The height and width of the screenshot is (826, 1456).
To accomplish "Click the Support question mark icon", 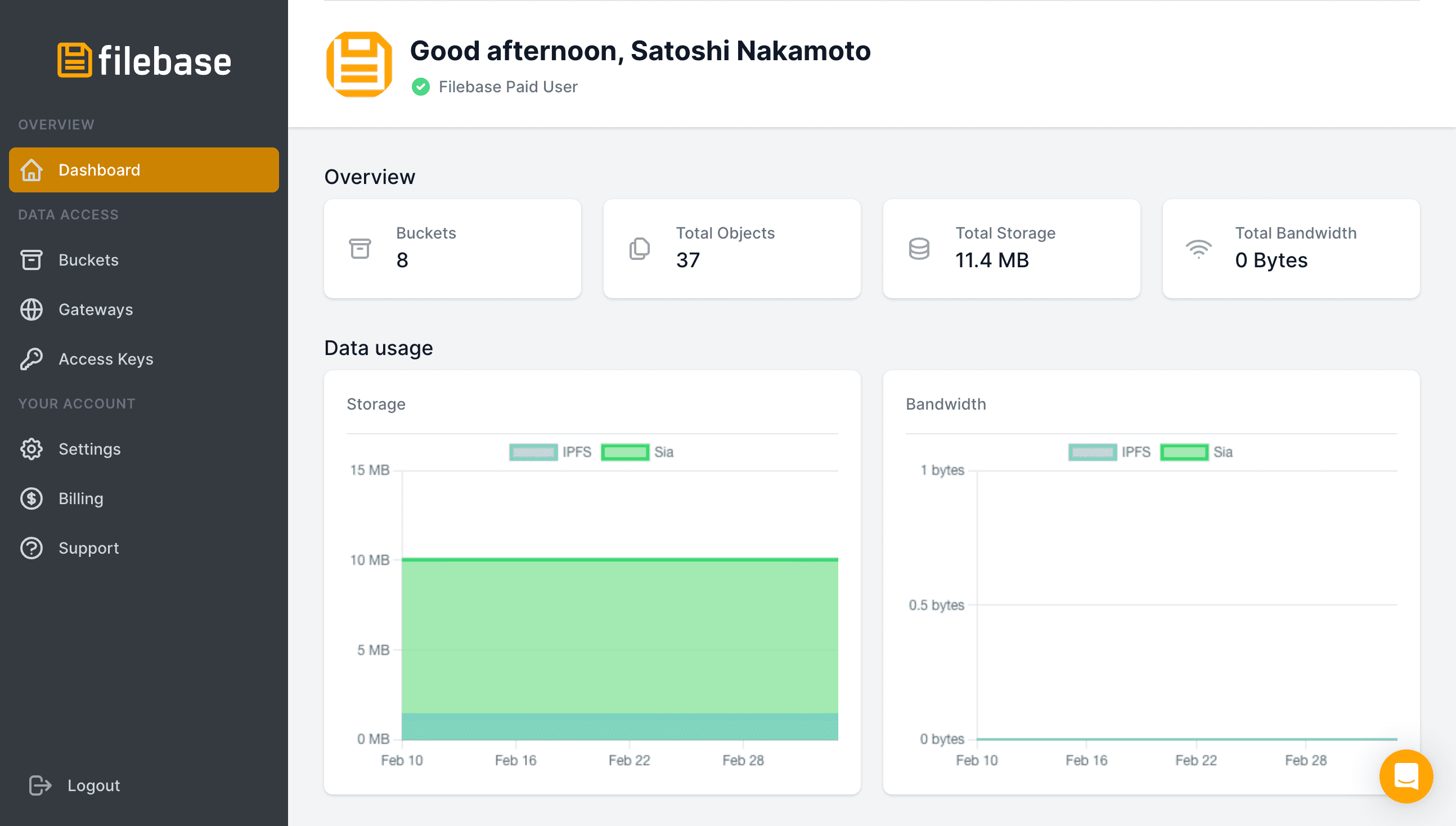I will [32, 547].
